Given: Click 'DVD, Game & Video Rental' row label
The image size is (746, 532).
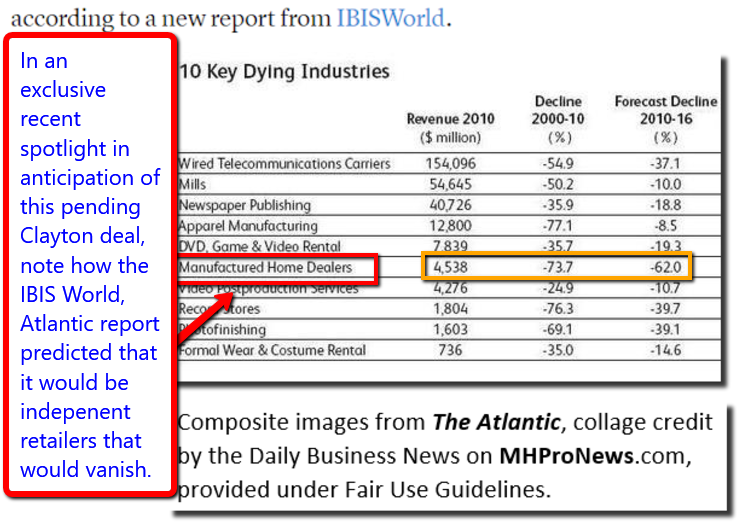Looking at the screenshot, I should point(259,246).
